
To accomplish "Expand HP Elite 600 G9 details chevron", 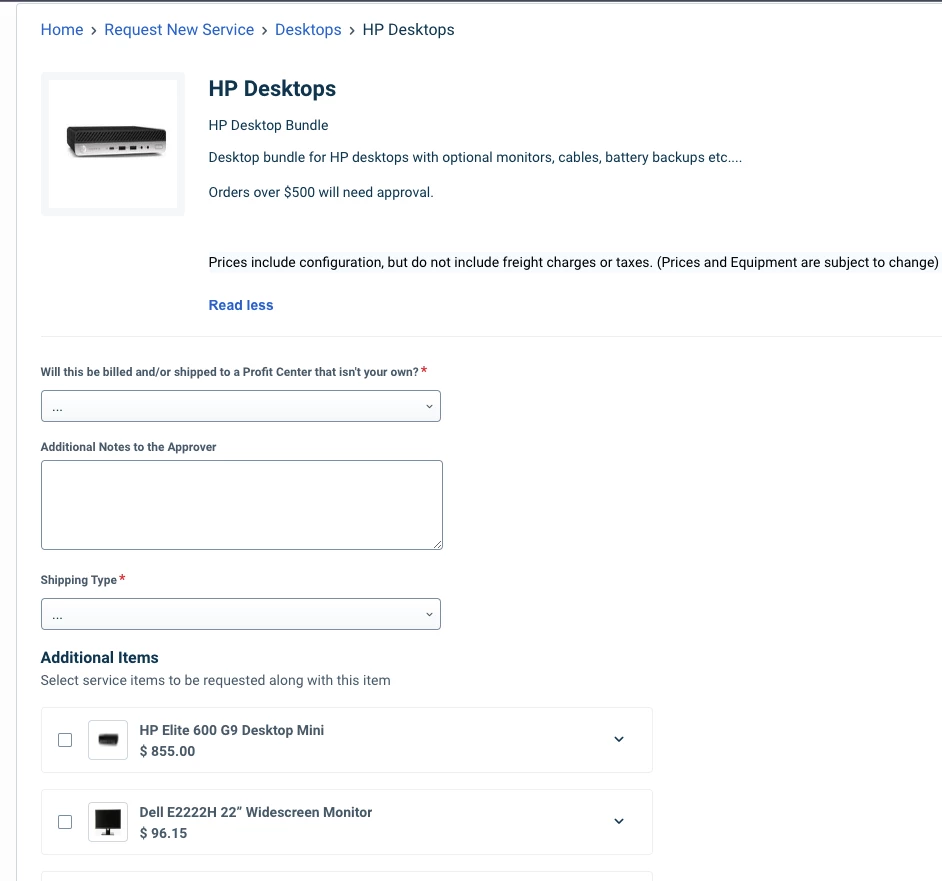I will [619, 739].
